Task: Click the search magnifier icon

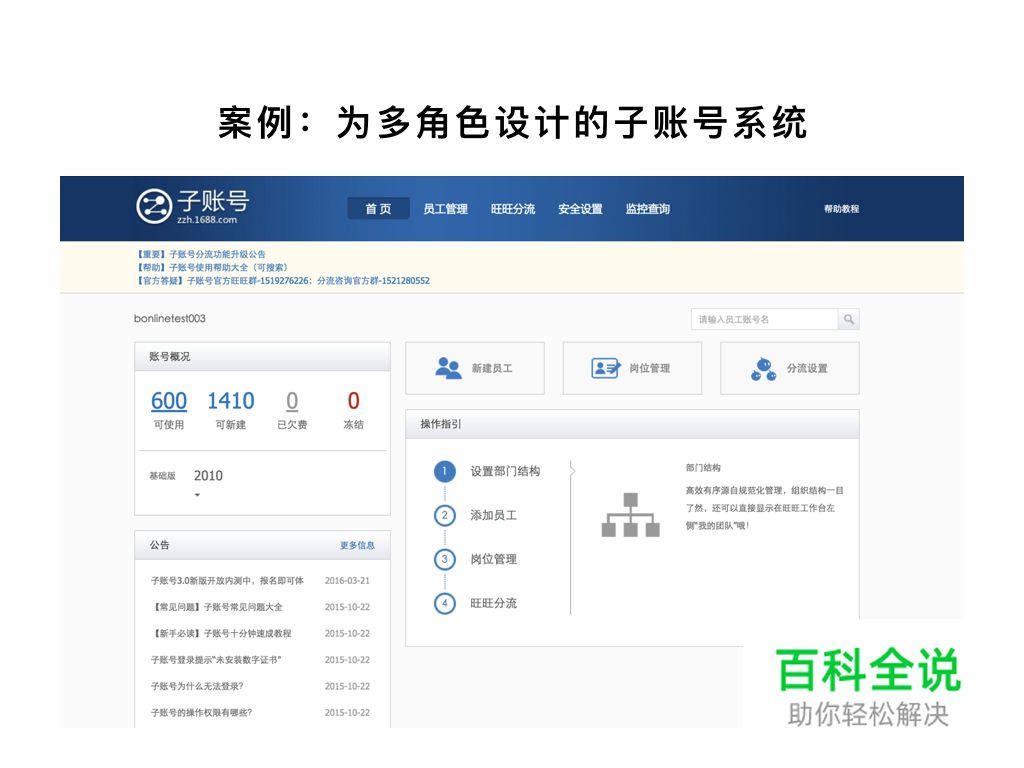Action: [x=848, y=320]
